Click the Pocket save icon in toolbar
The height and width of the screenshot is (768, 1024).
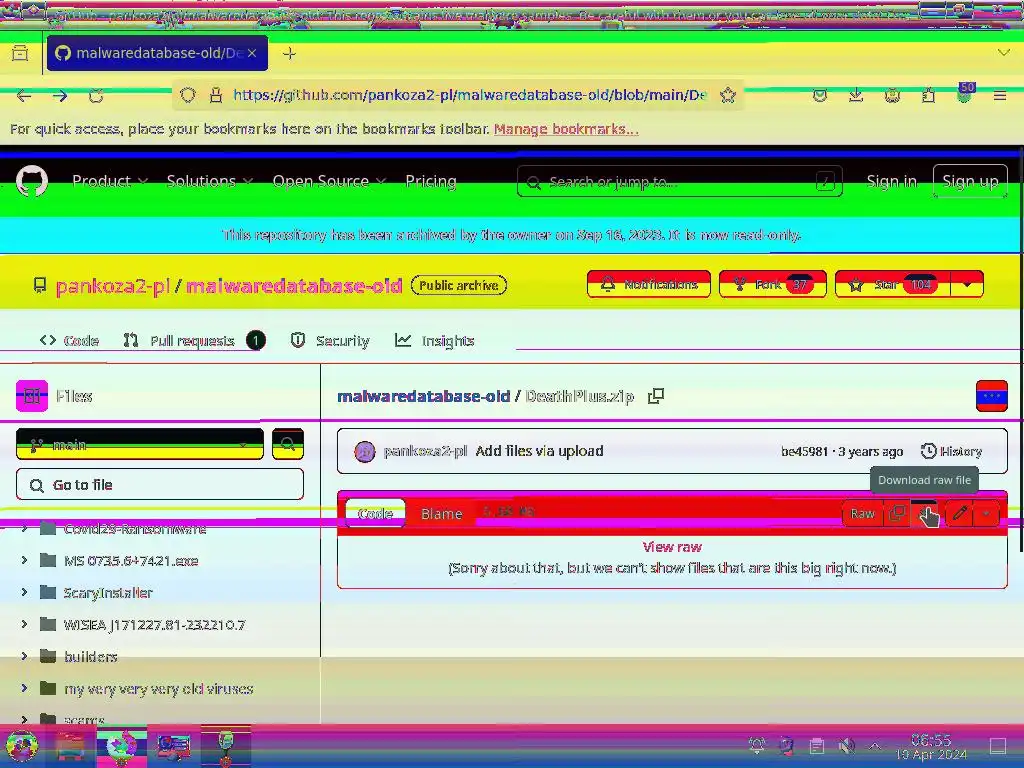[820, 96]
